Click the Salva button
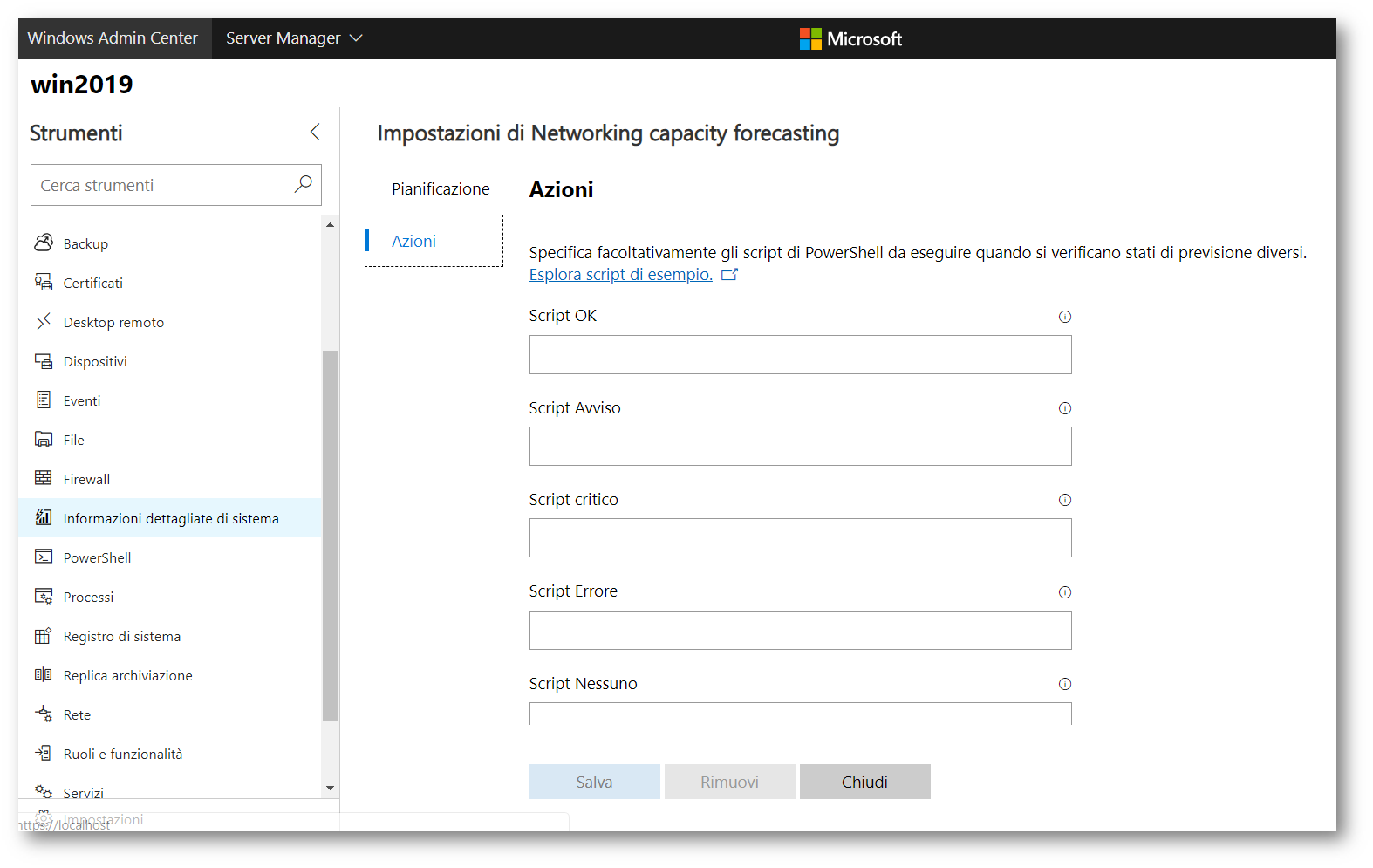Viewport: 1373px width, 868px height. [594, 782]
